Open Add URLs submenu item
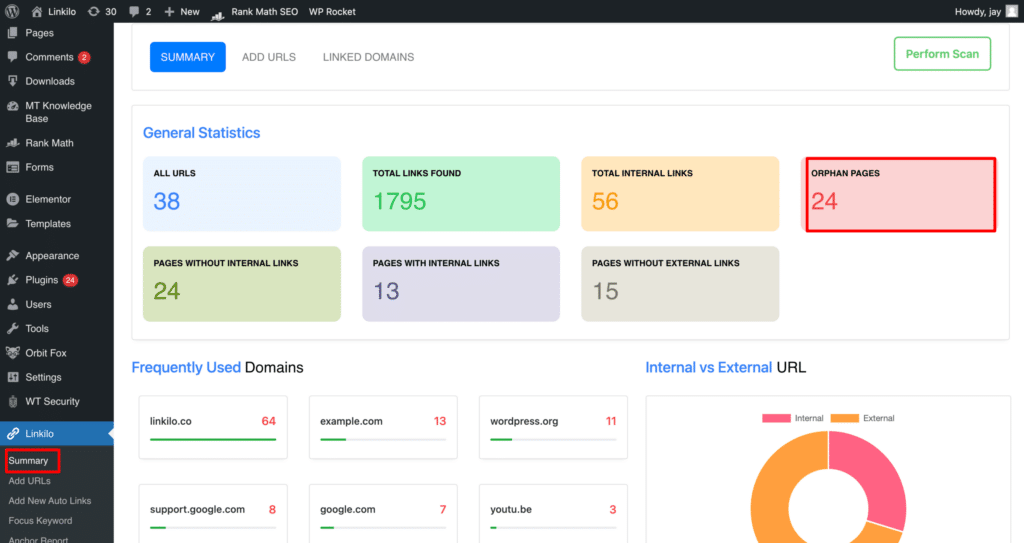 click(x=29, y=481)
